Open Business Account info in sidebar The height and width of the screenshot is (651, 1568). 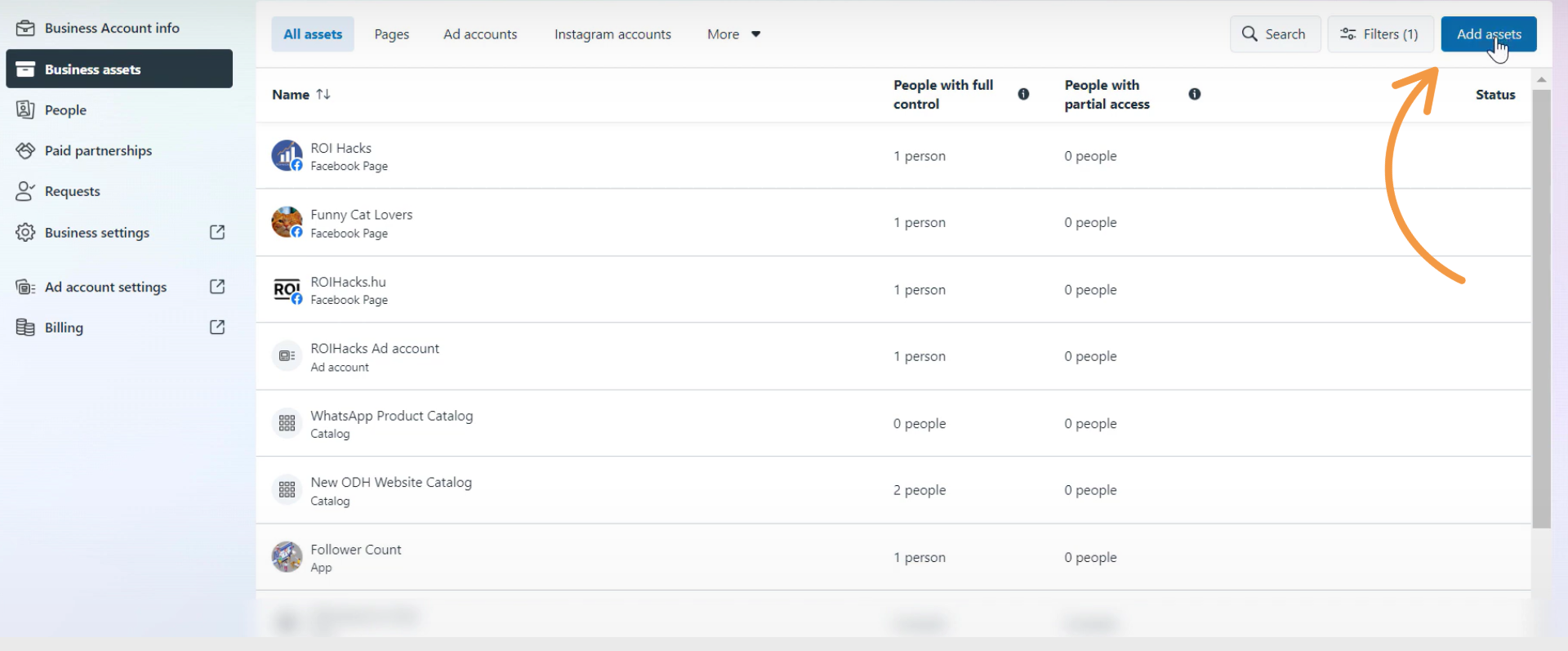coord(119,28)
